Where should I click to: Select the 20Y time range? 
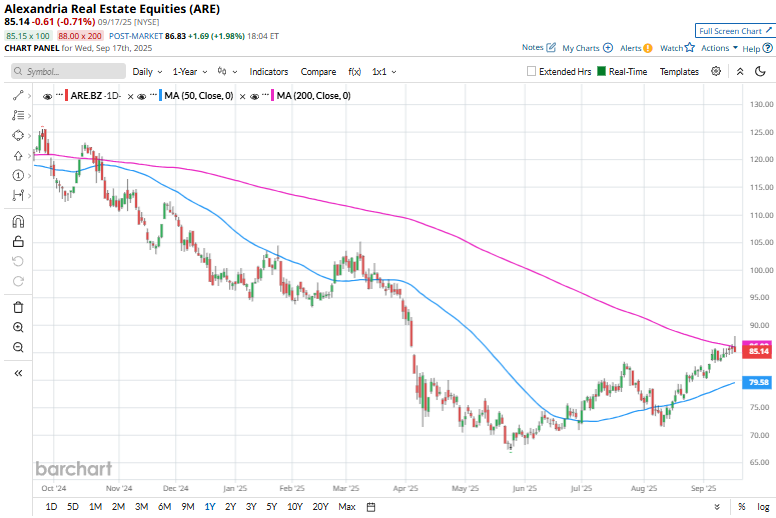(321, 507)
